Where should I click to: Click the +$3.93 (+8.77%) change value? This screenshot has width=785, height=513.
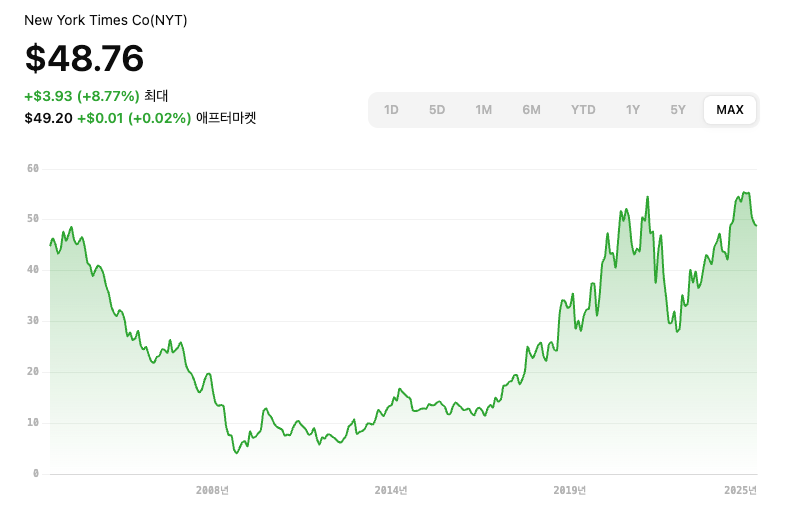pyautogui.click(x=82, y=96)
